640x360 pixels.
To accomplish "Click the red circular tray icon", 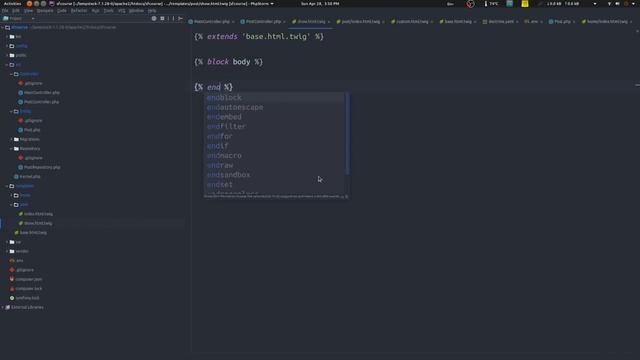I will pyautogui.click(x=470, y=4).
